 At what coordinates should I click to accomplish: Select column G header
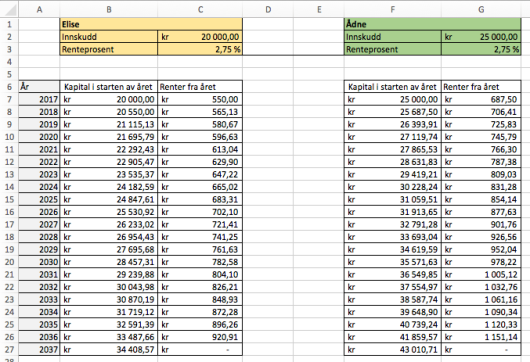481,10
